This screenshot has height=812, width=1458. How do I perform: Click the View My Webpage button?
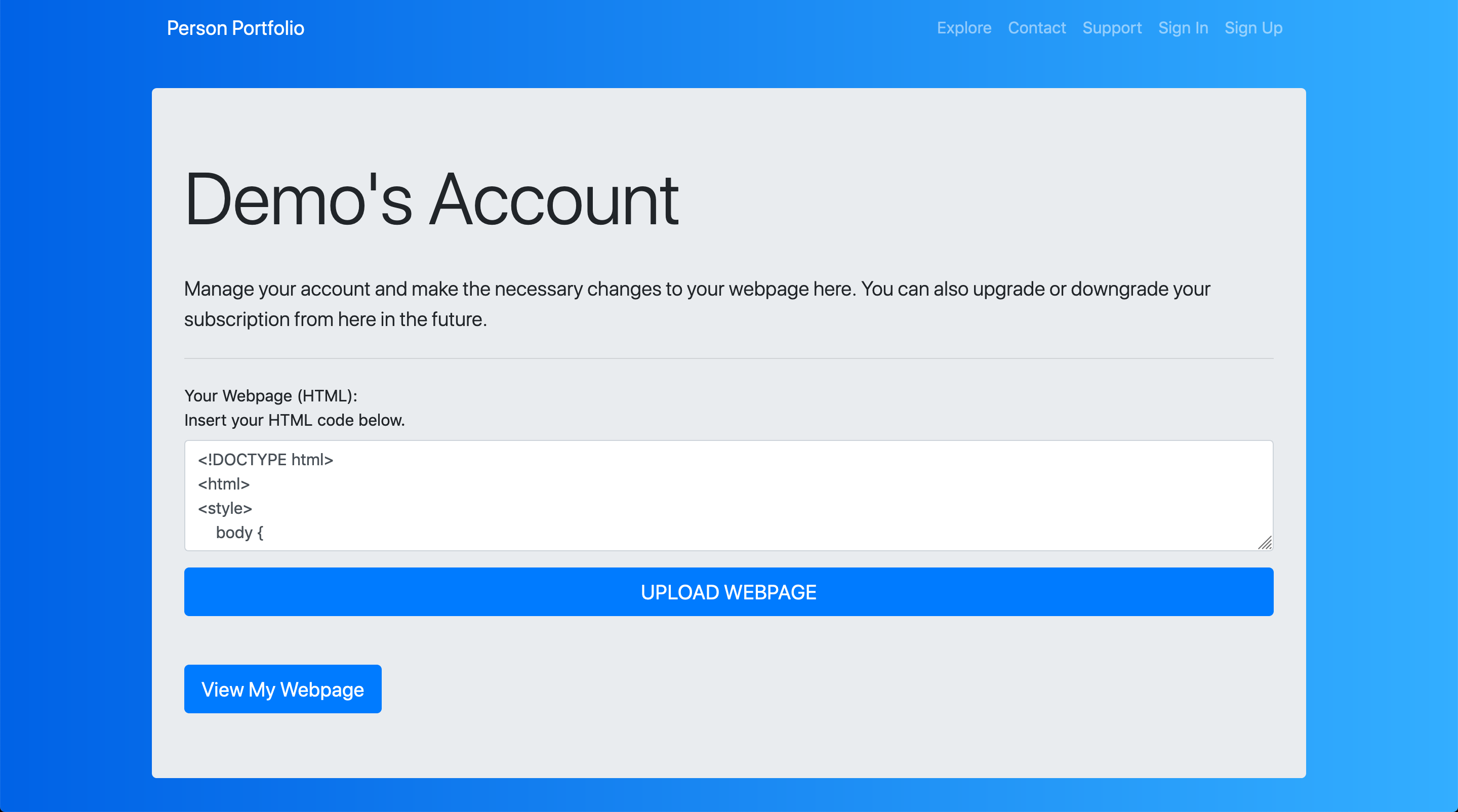(282, 688)
